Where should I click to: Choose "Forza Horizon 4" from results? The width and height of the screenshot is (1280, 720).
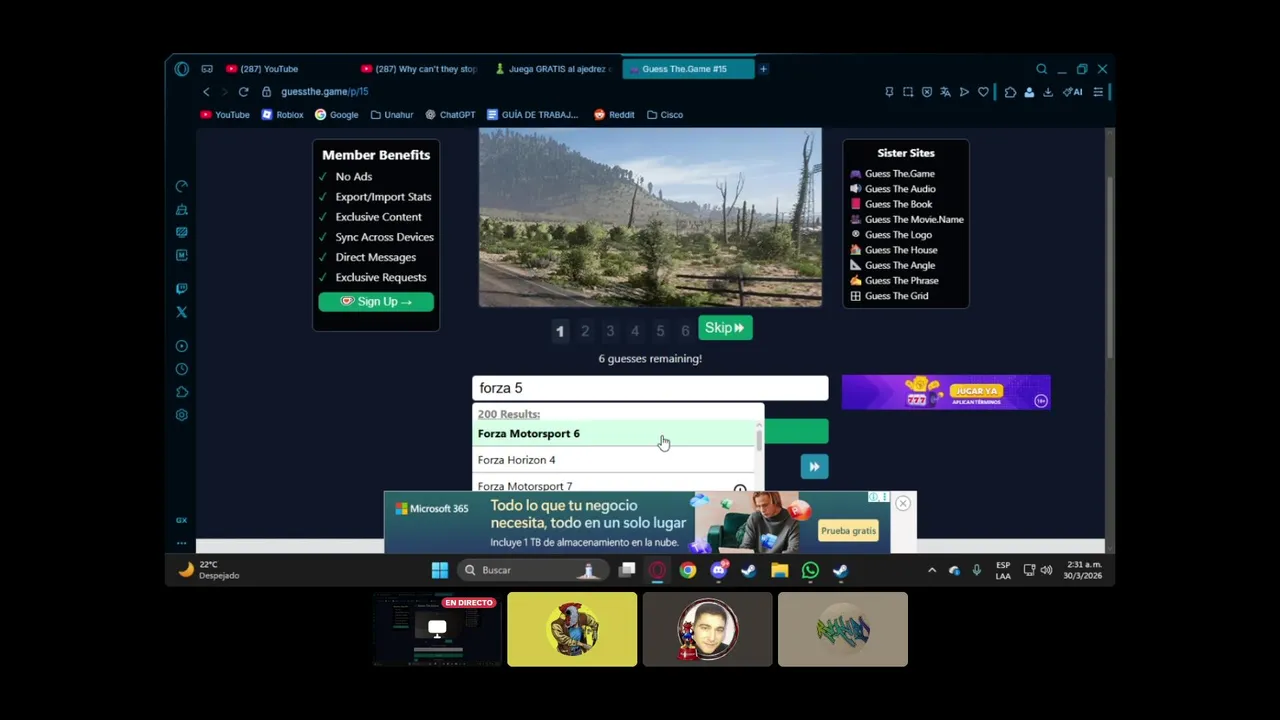tap(614, 460)
